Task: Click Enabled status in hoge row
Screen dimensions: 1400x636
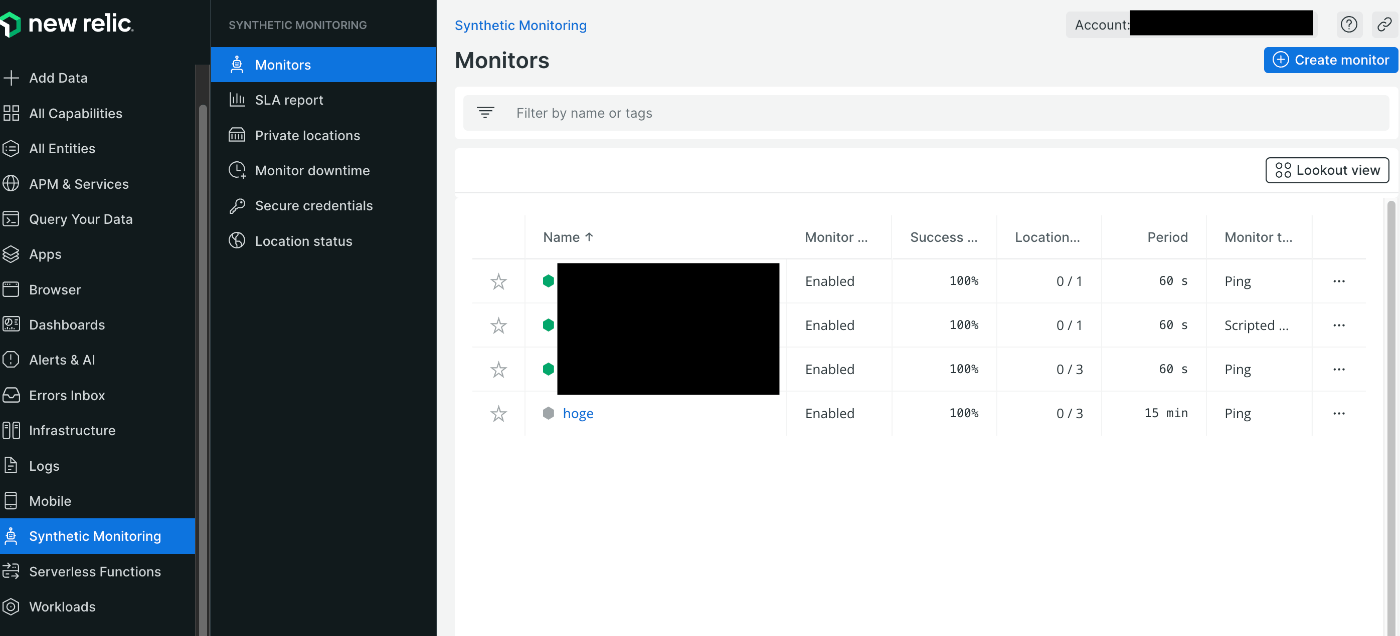Action: pyautogui.click(x=830, y=414)
